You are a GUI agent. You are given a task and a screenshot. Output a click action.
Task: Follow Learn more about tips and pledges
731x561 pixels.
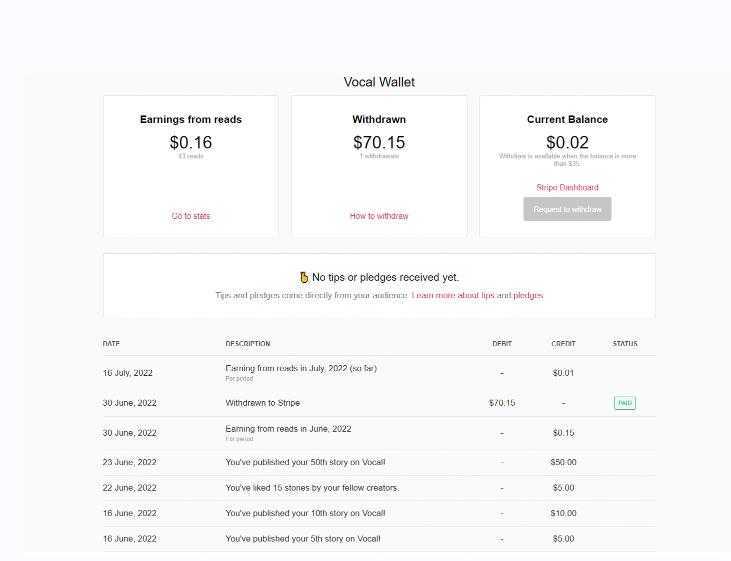[x=477, y=296]
